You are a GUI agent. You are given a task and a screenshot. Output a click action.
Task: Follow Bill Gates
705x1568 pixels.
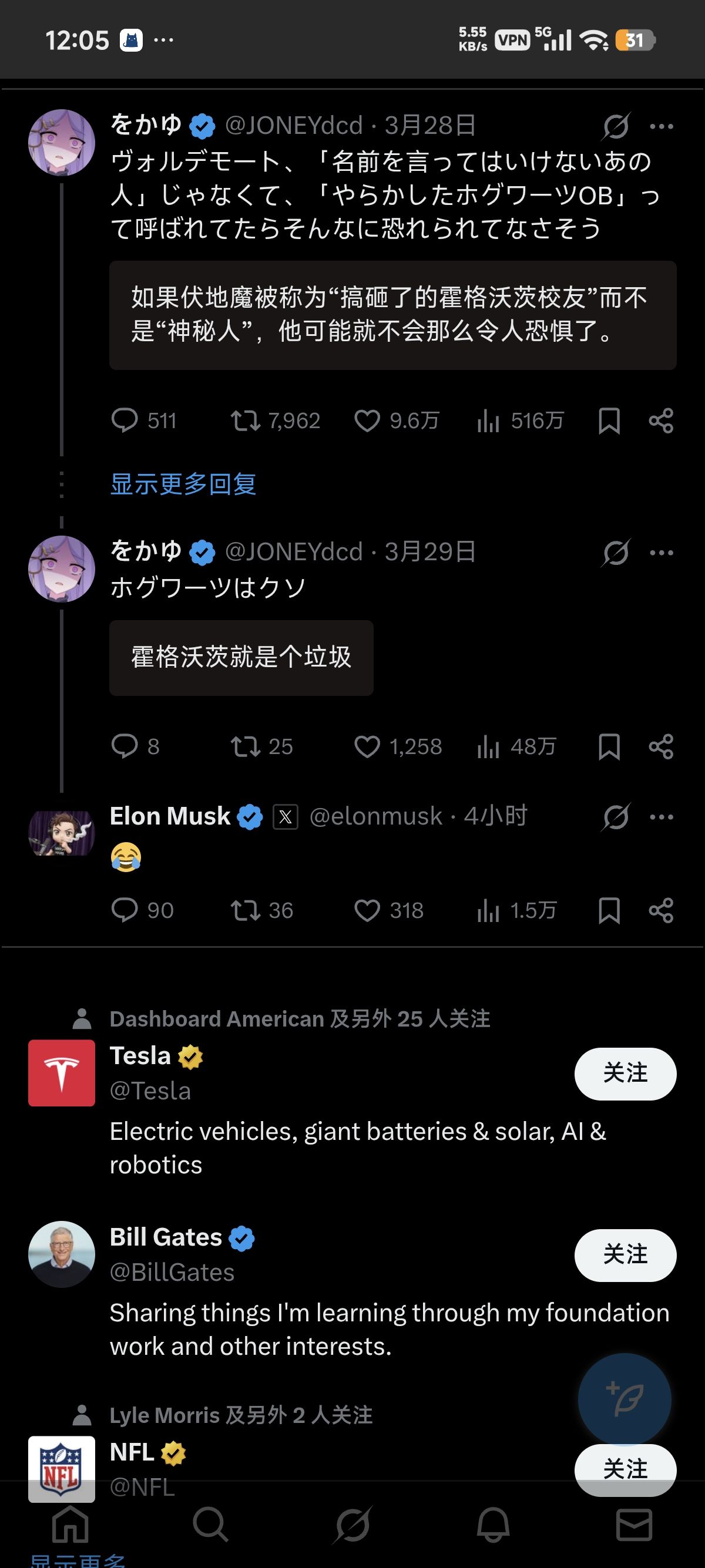[625, 1255]
